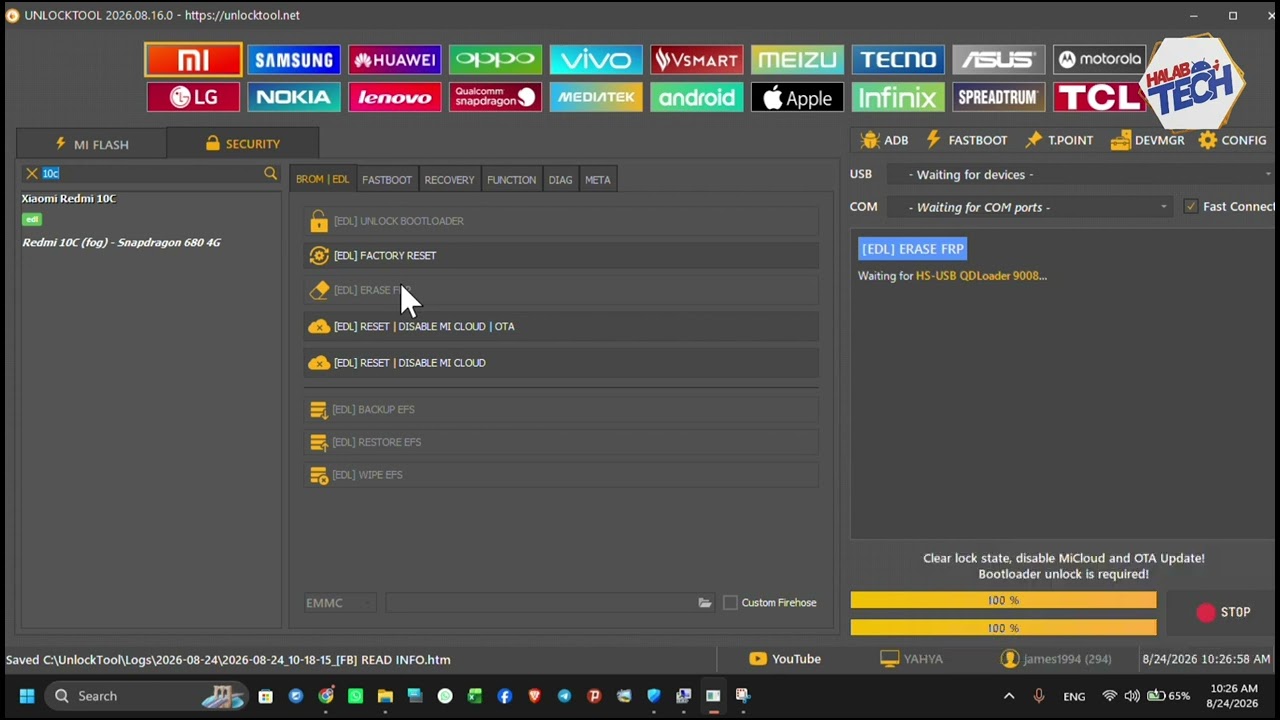Image resolution: width=1280 pixels, height=720 pixels.
Task: Open the ADB tool
Action: (x=884, y=140)
